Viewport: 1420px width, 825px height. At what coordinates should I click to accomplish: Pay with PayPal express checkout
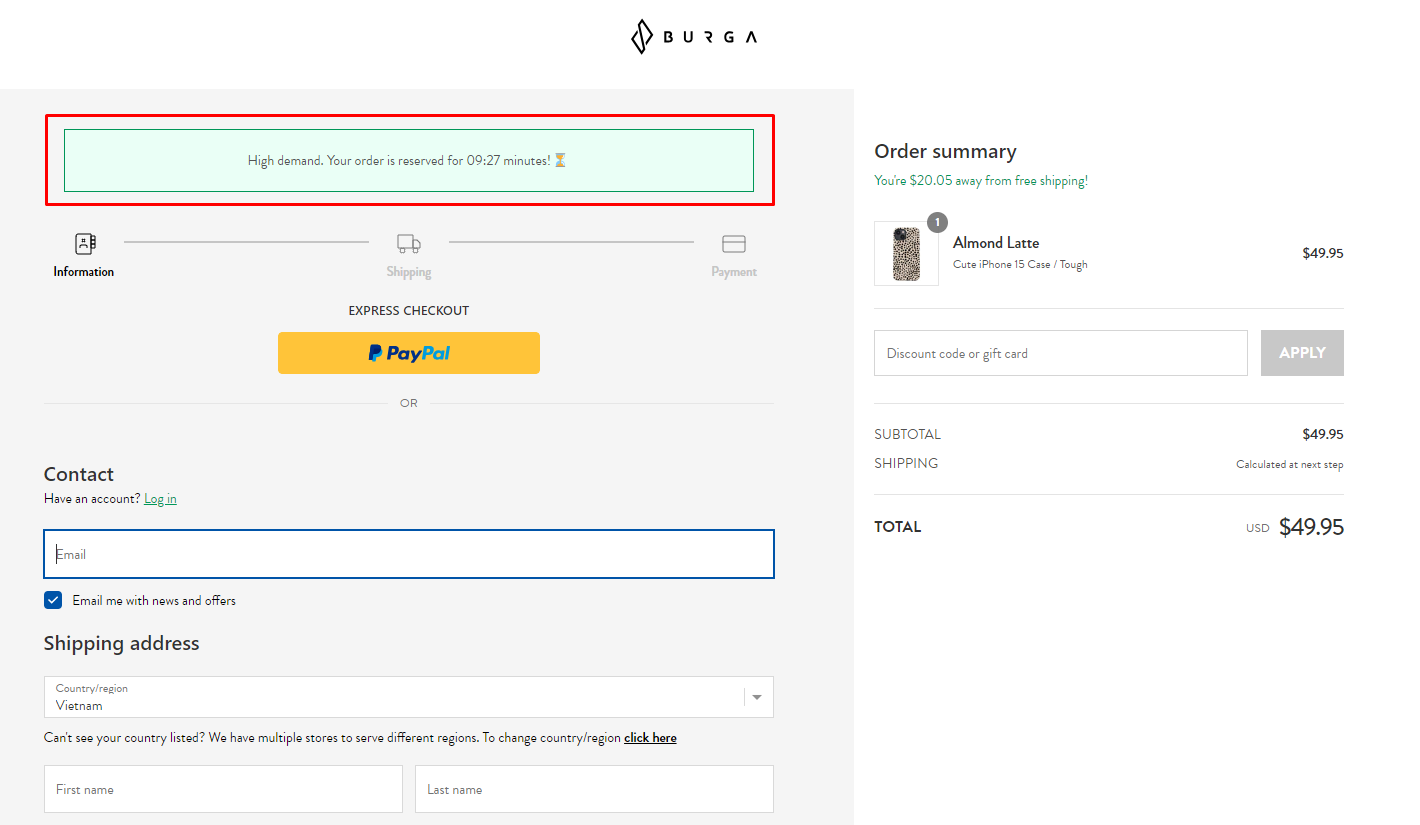409,353
